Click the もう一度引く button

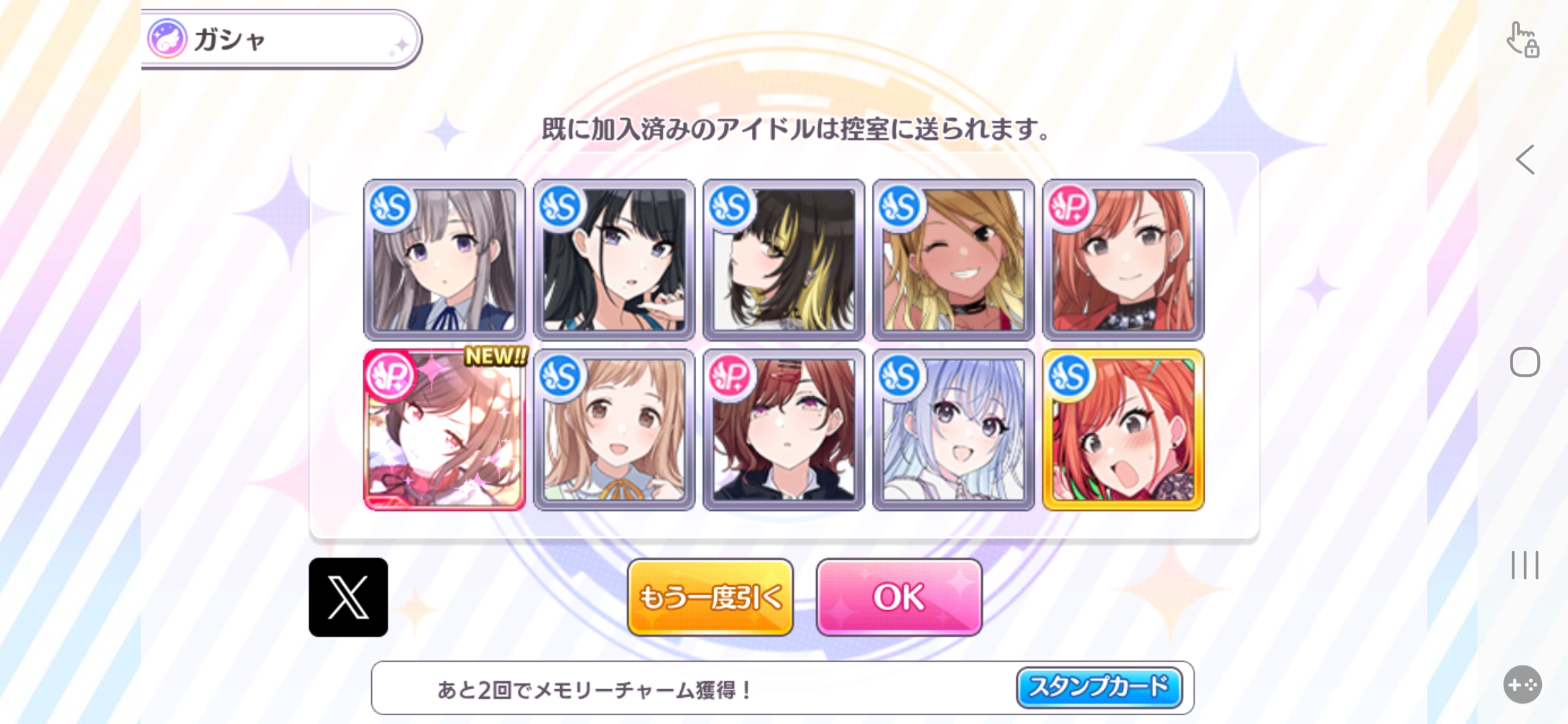click(x=710, y=597)
